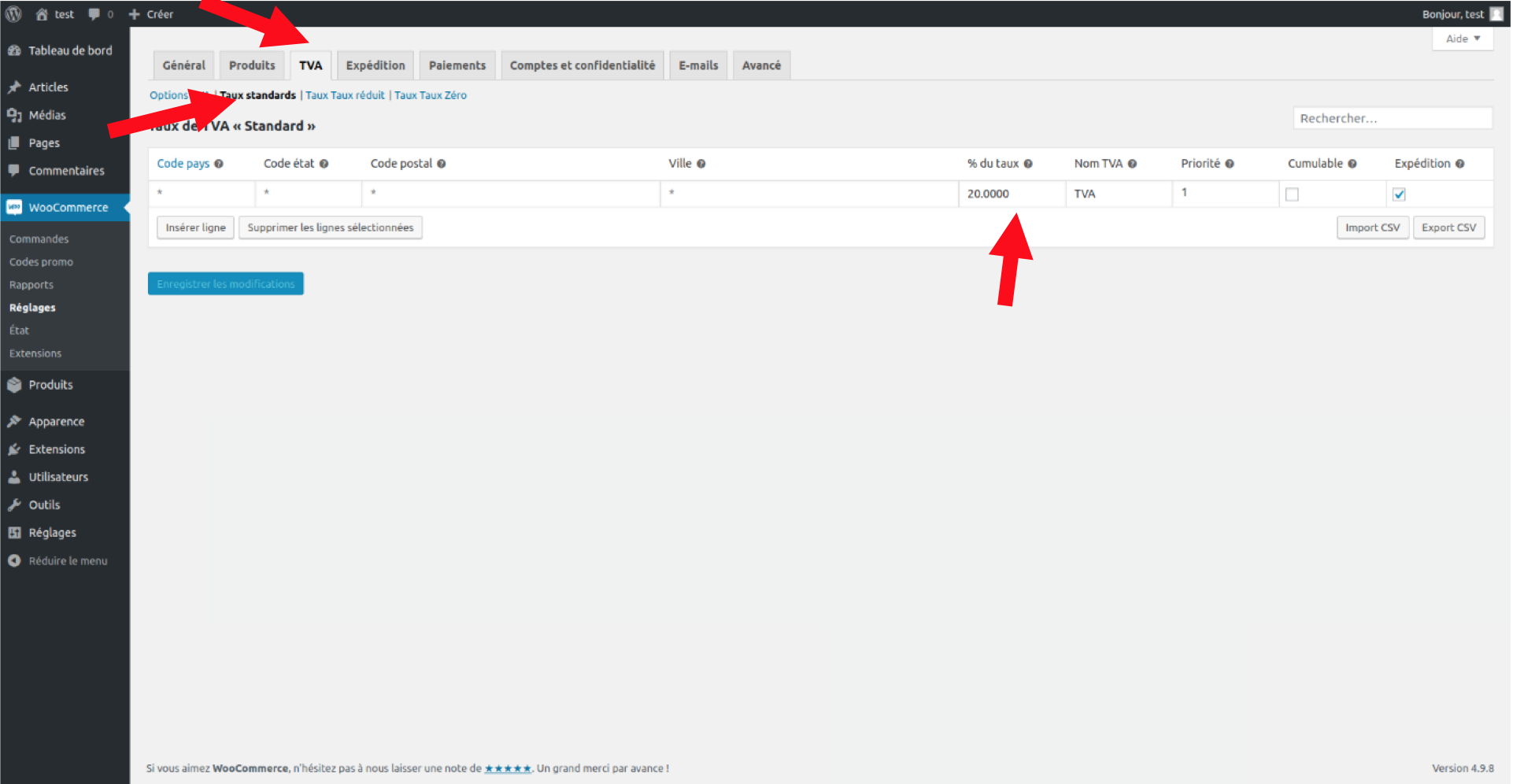The height and width of the screenshot is (784, 1513).
Task: Sort by Code pays column header
Action: (x=183, y=164)
